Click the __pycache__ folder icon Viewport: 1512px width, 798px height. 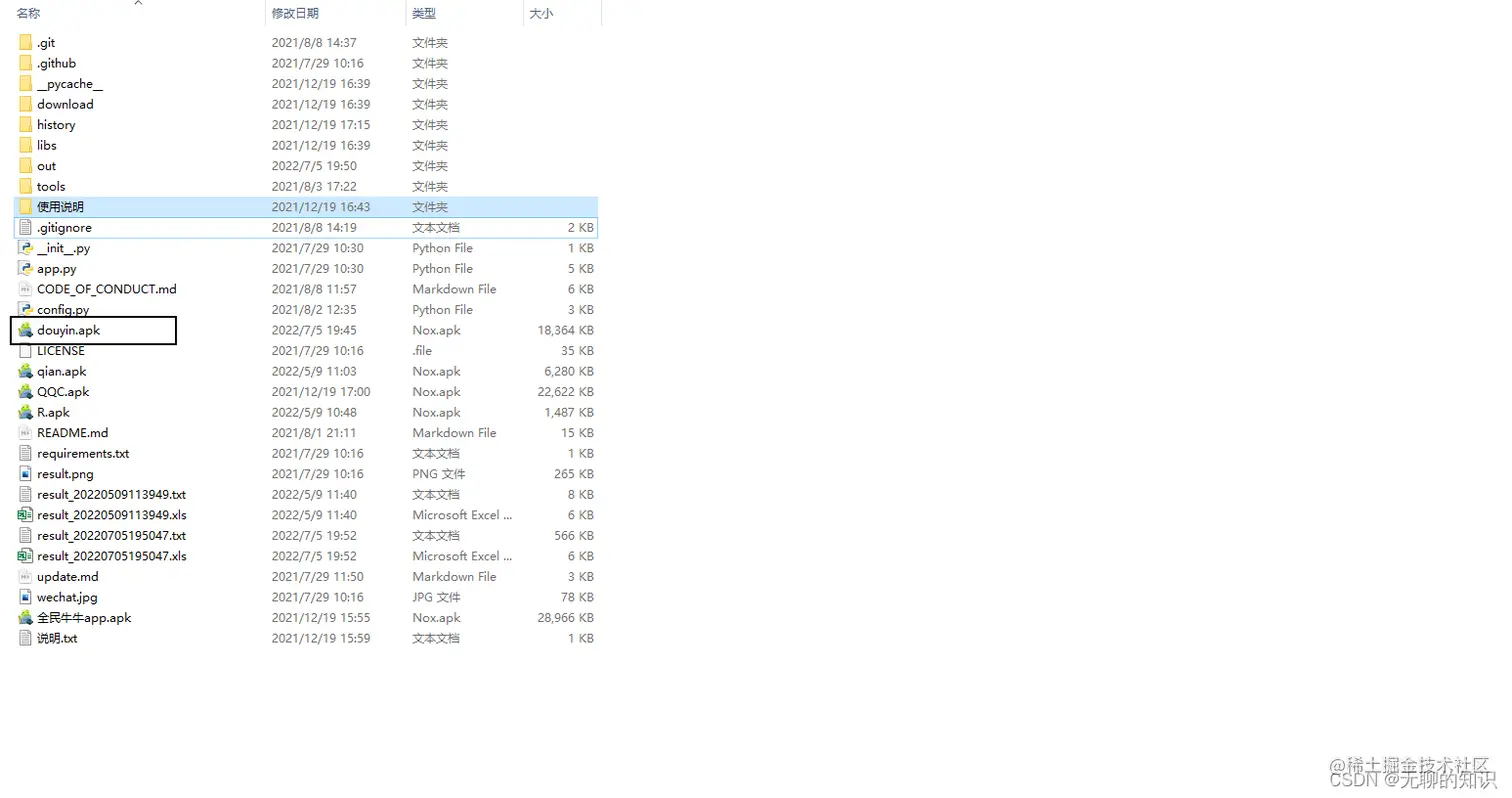coord(26,84)
